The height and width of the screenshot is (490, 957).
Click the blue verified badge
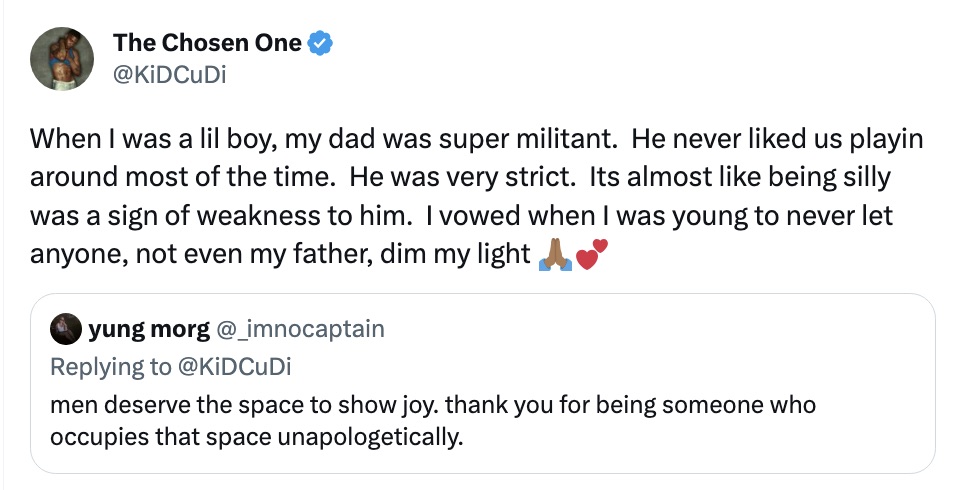pyautogui.click(x=320, y=42)
